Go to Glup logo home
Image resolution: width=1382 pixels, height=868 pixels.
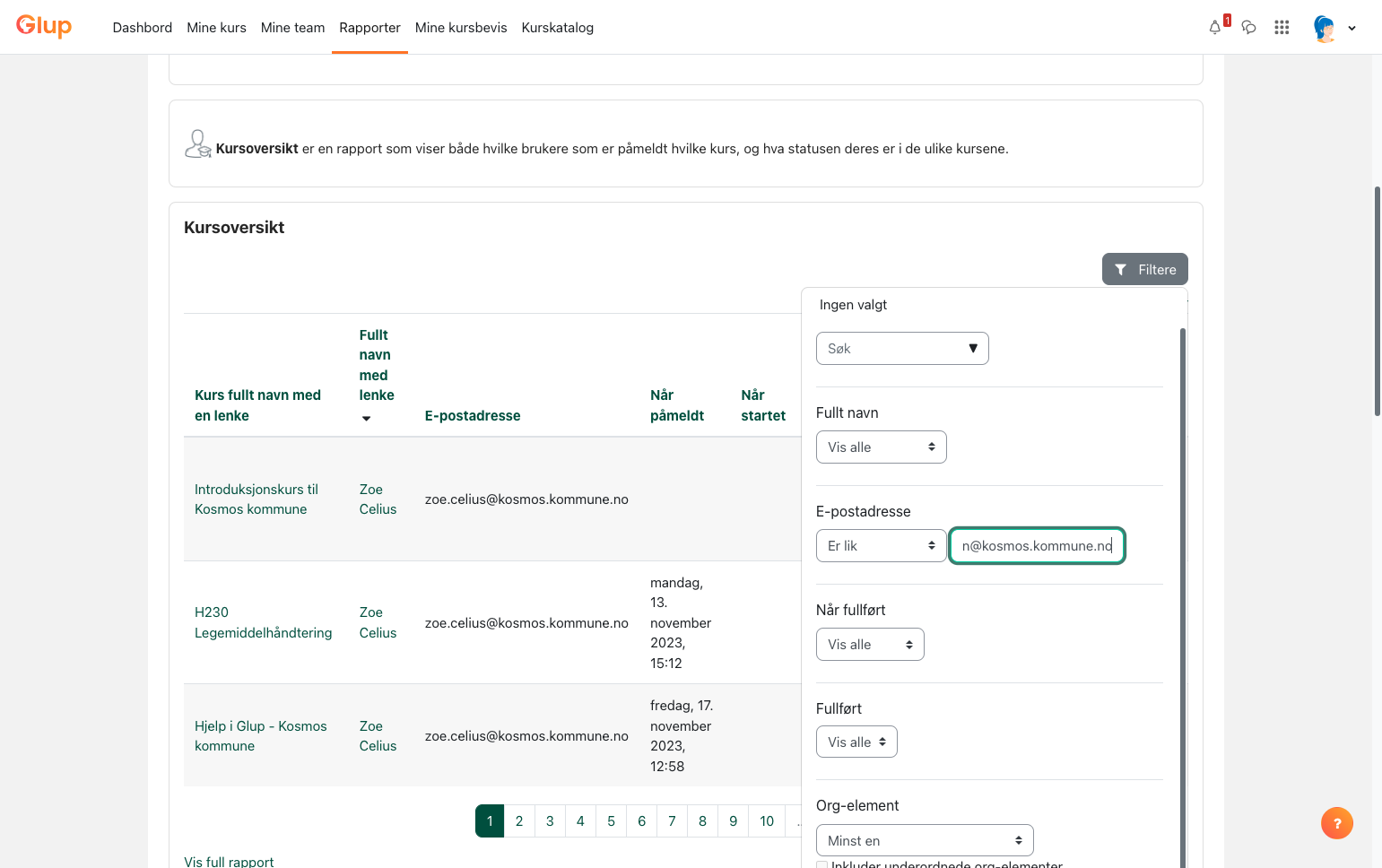44,27
